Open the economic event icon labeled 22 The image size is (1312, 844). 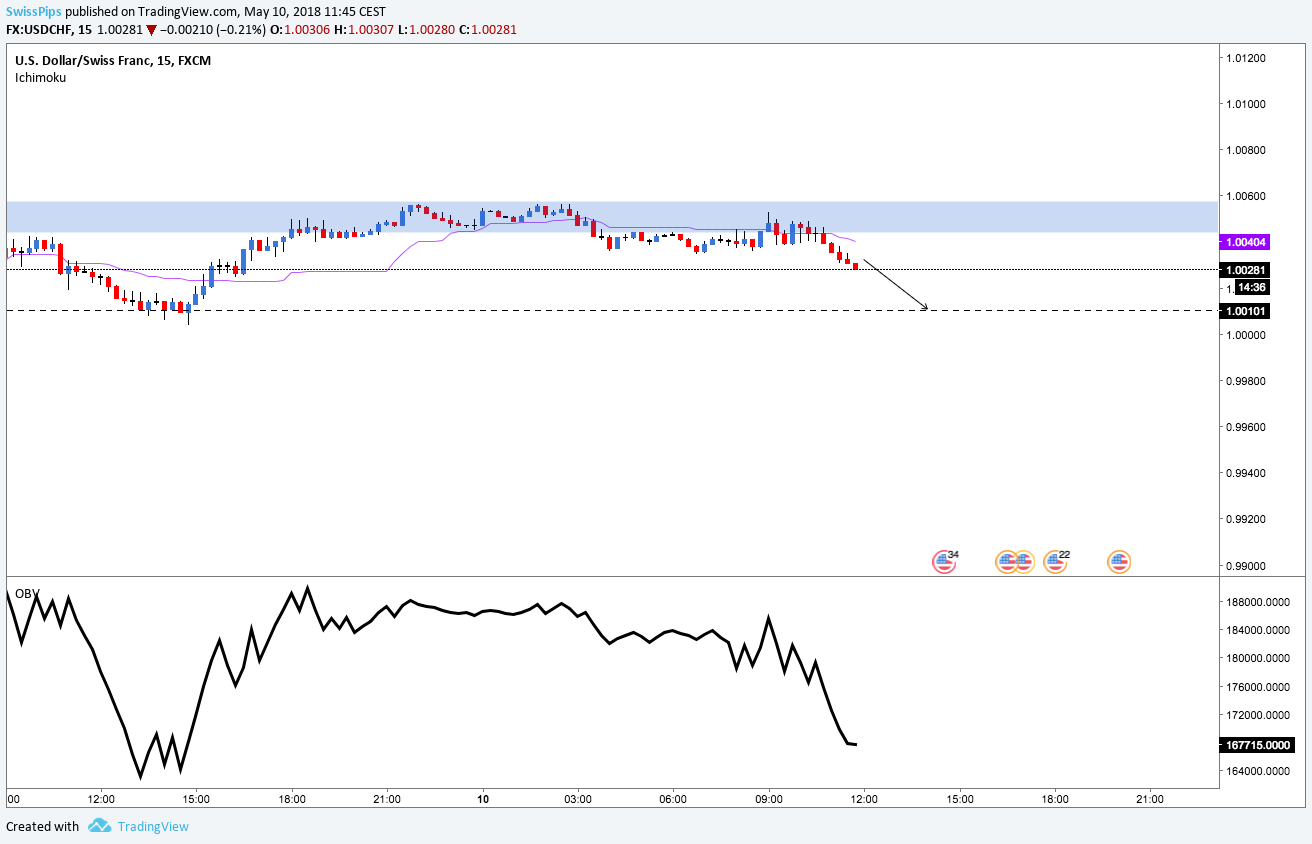click(x=1055, y=562)
